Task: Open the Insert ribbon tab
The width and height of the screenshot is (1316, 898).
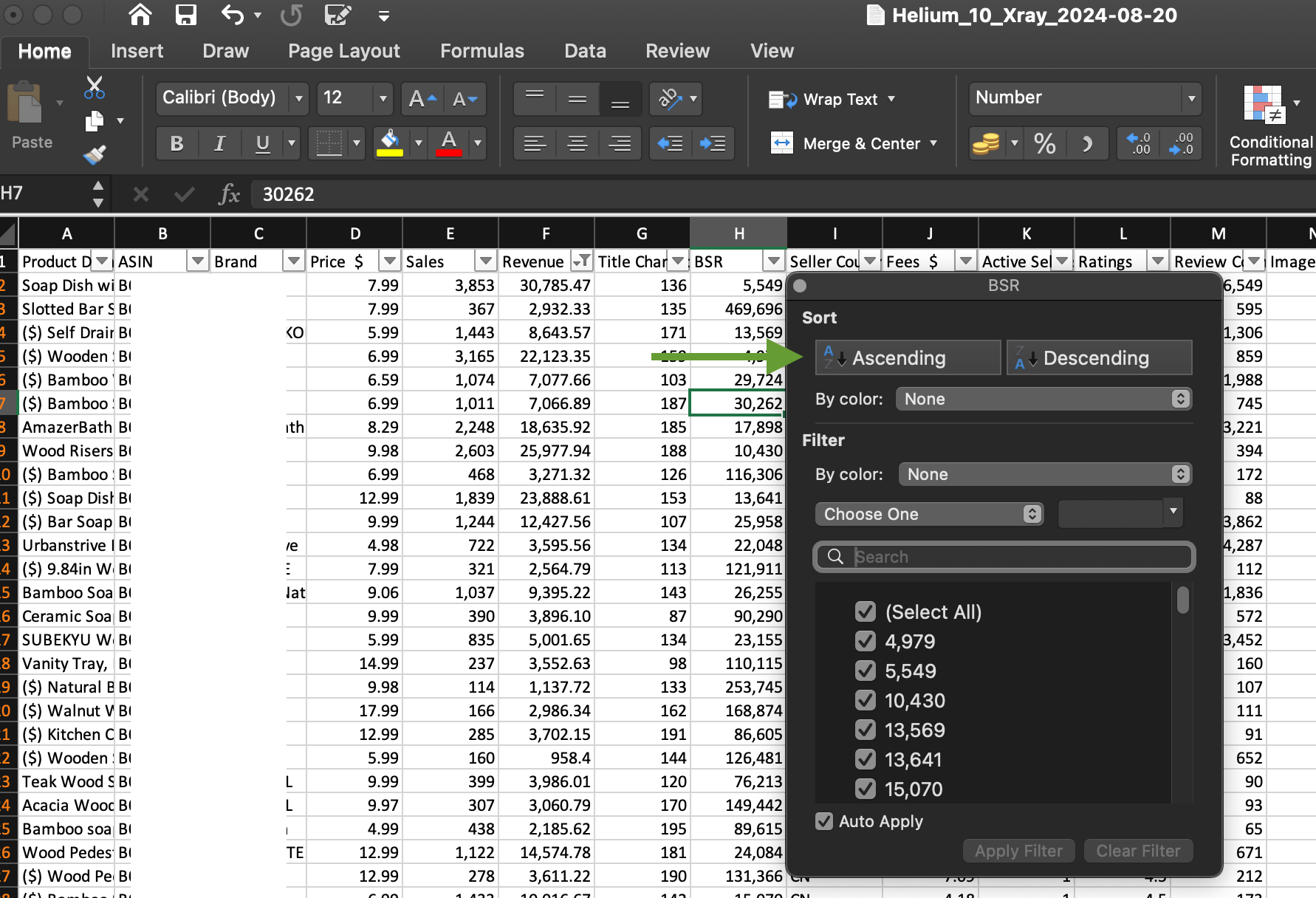Action: coord(137,51)
